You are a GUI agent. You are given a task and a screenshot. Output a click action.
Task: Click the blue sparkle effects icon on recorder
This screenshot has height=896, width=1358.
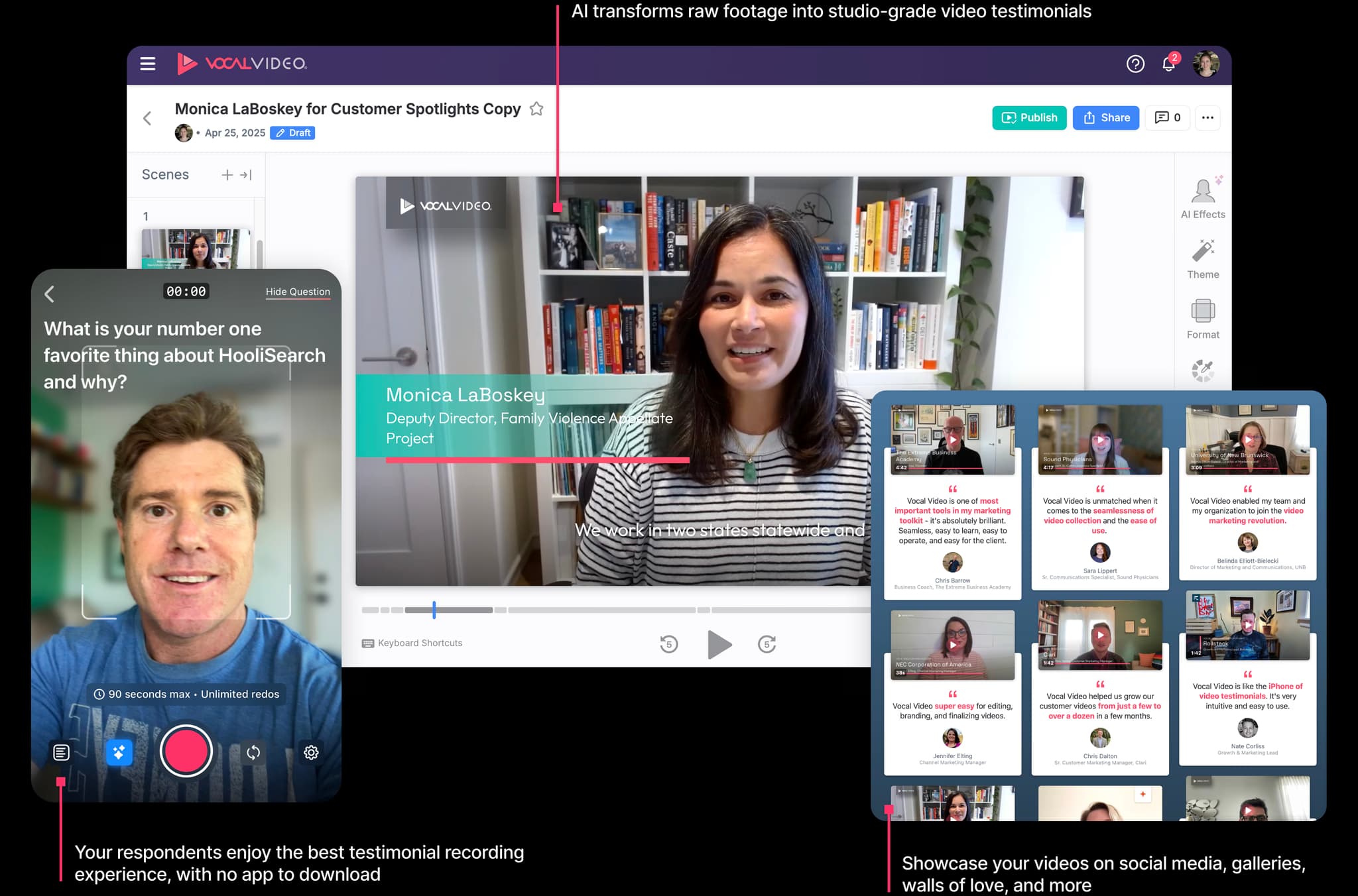tap(119, 752)
